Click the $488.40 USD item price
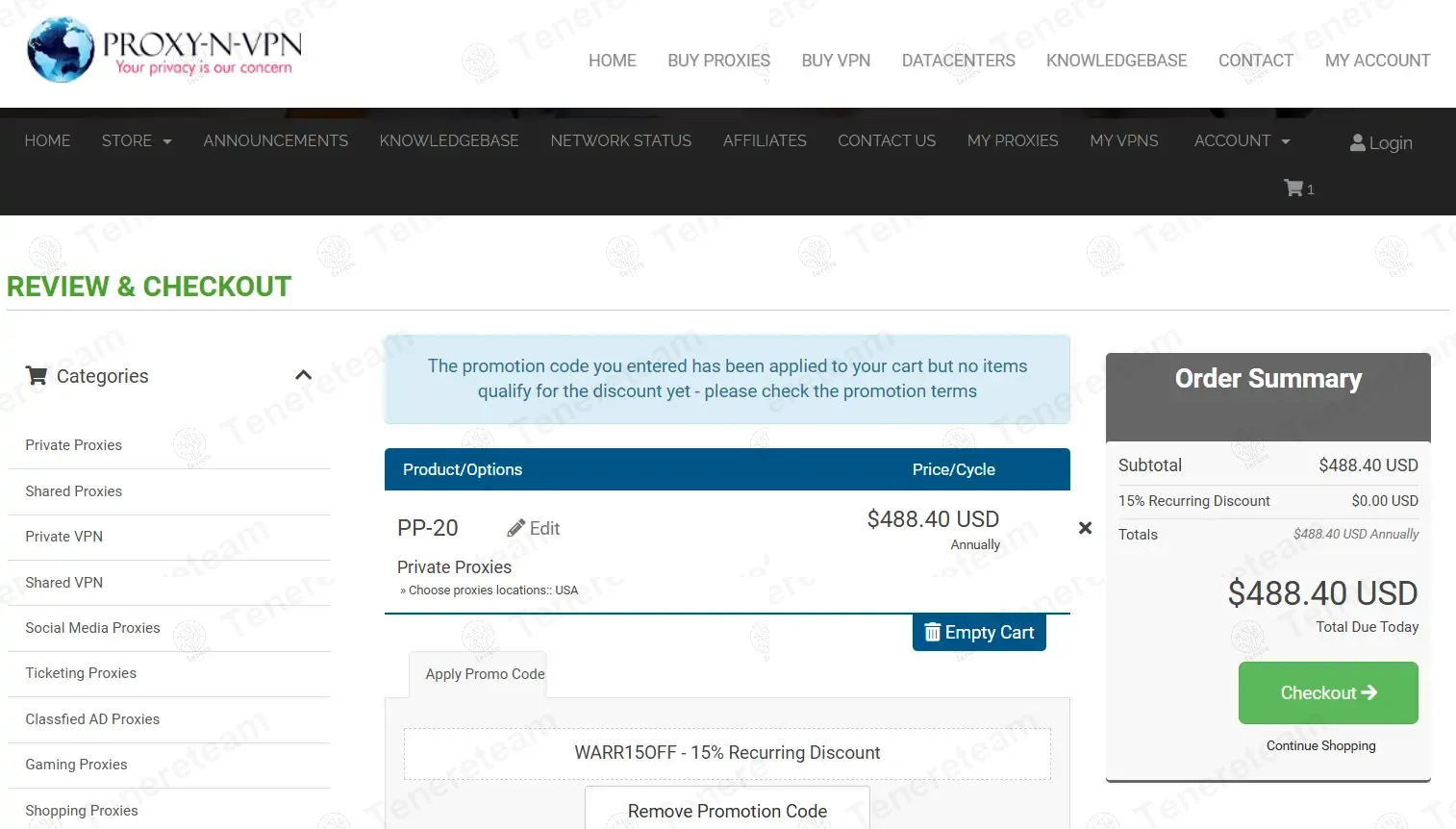Screen dimensions: 1456x829 coord(933,519)
